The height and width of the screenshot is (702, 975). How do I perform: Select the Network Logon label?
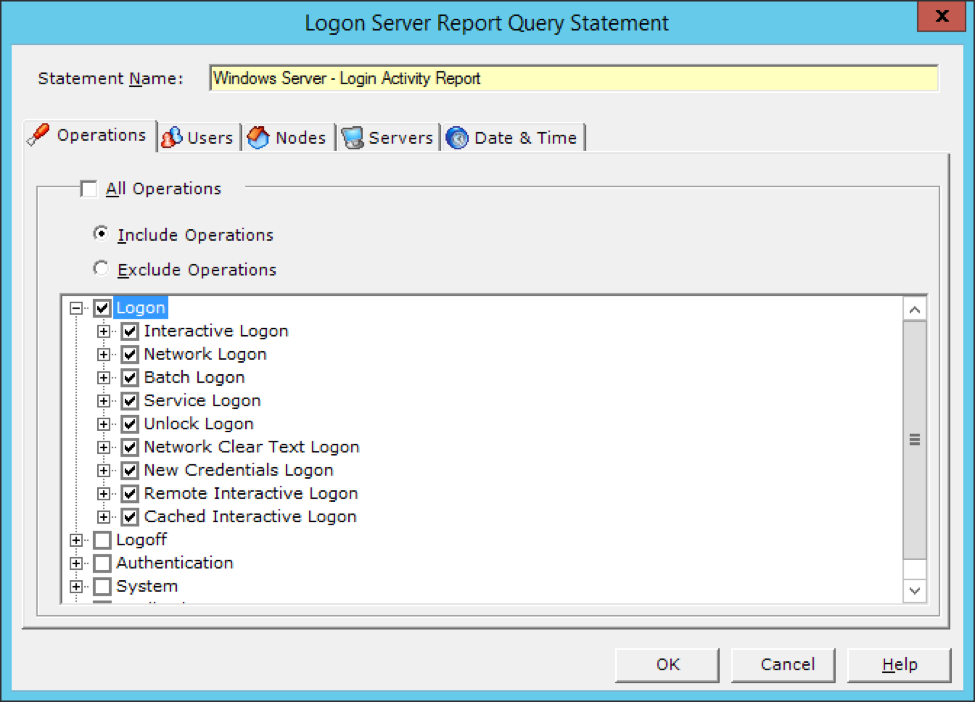tap(205, 354)
